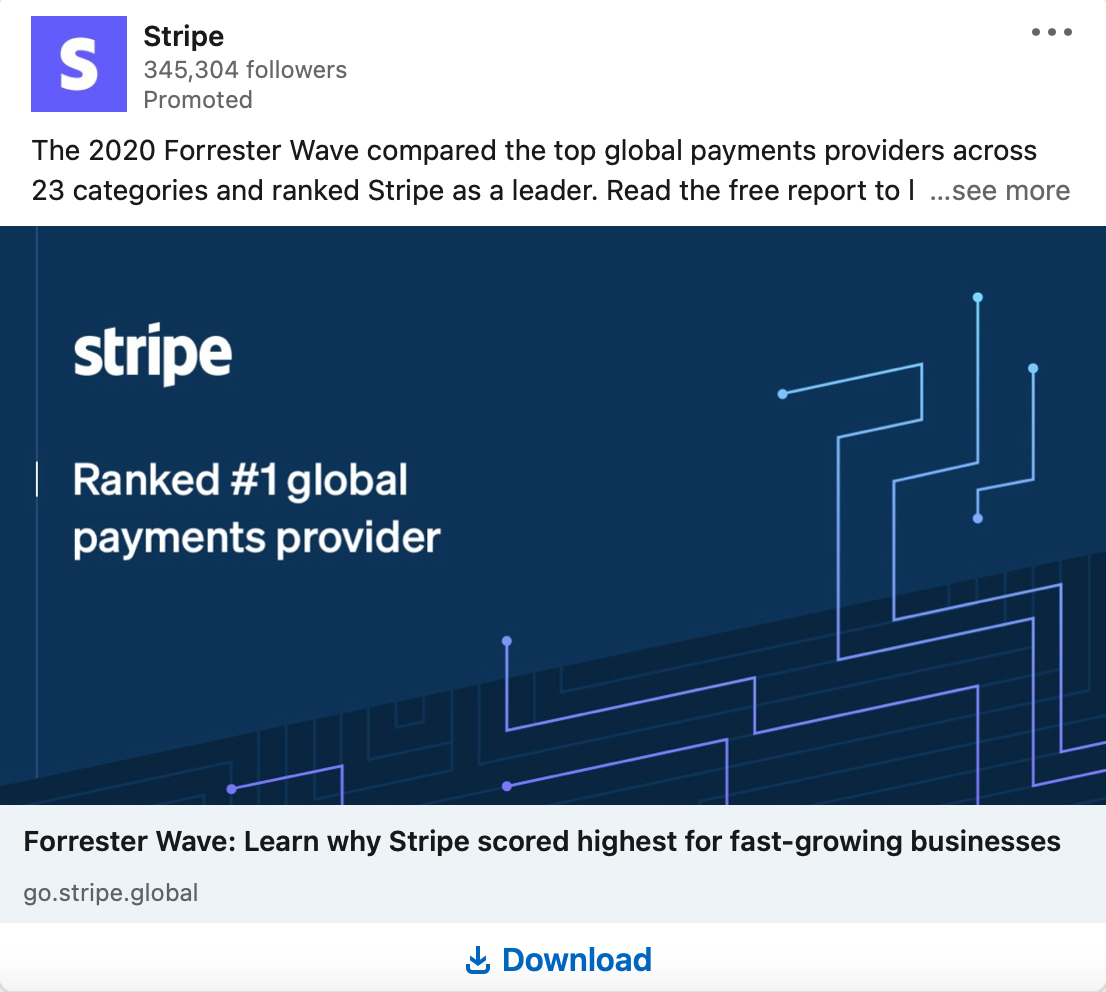
Task: Open the Forrester Wave headline link
Action: click(x=542, y=841)
